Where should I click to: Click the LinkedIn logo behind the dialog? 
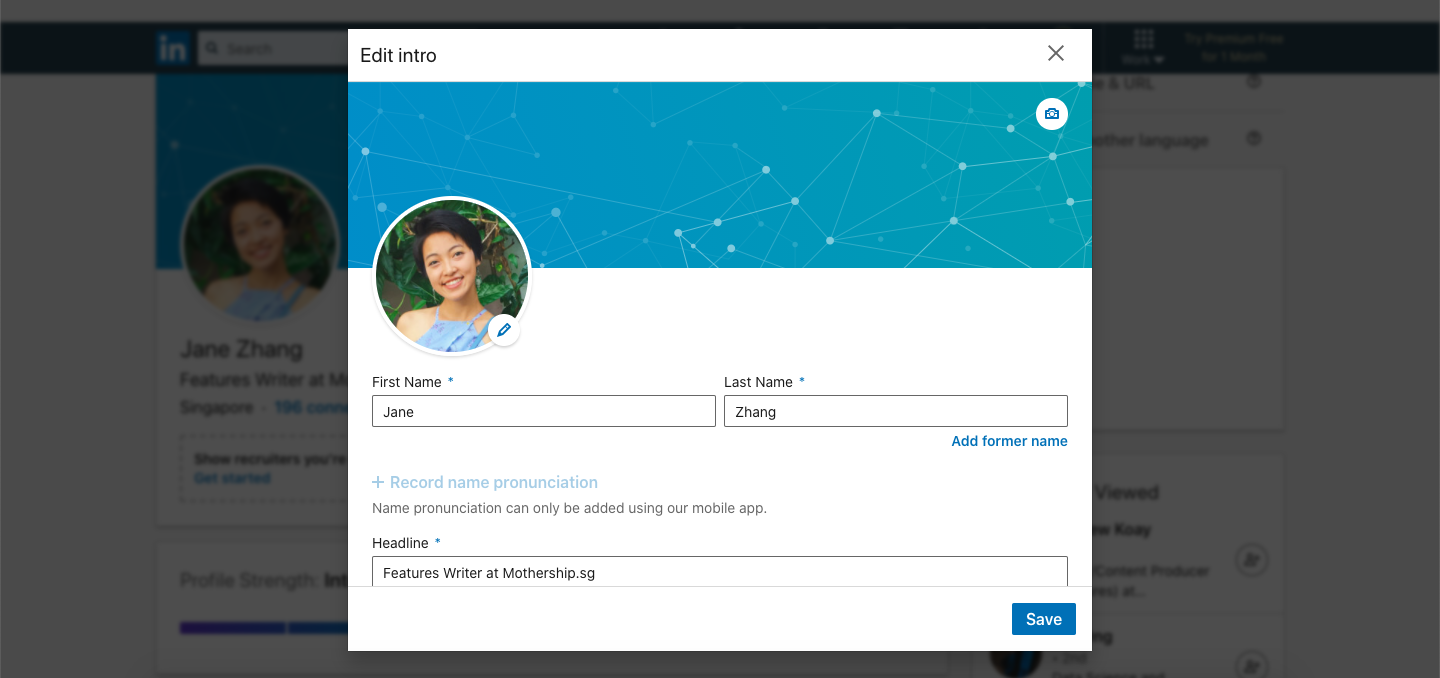point(172,48)
